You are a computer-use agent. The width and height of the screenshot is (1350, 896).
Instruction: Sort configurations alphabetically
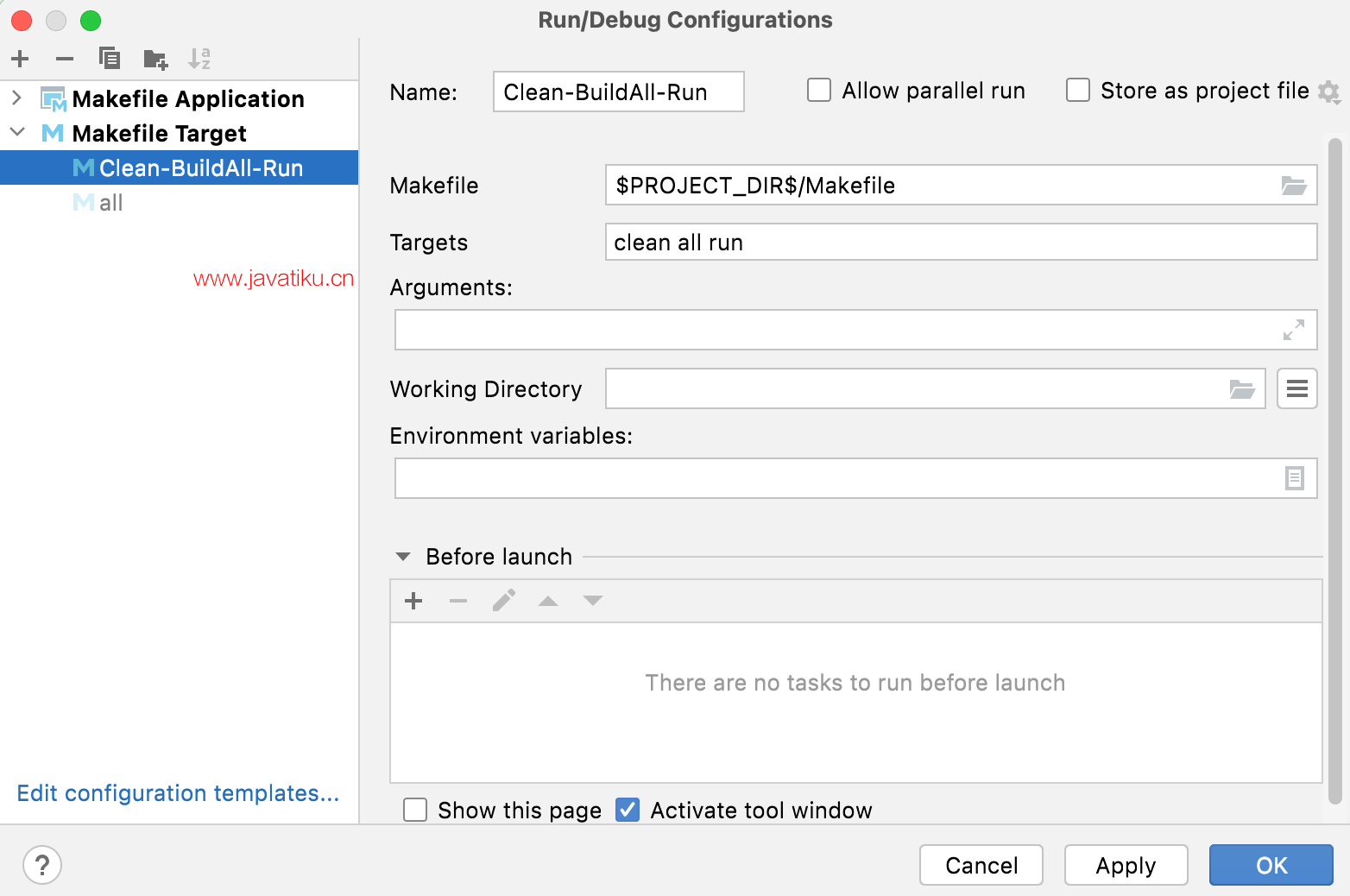pos(199,59)
